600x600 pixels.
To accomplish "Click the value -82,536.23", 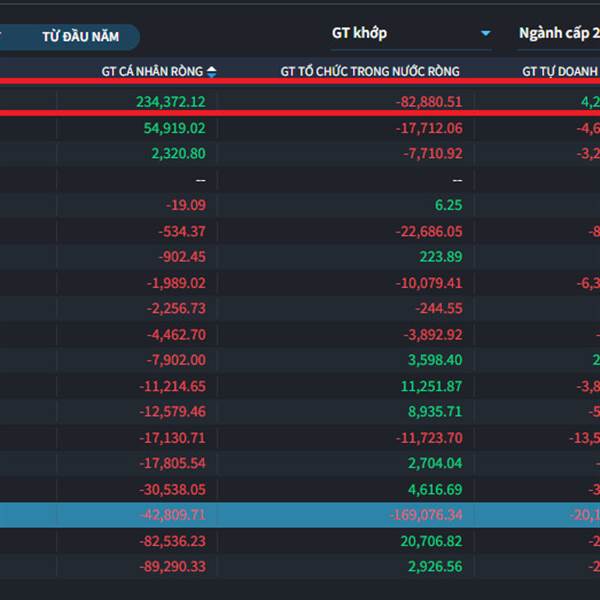I will (x=173, y=541).
